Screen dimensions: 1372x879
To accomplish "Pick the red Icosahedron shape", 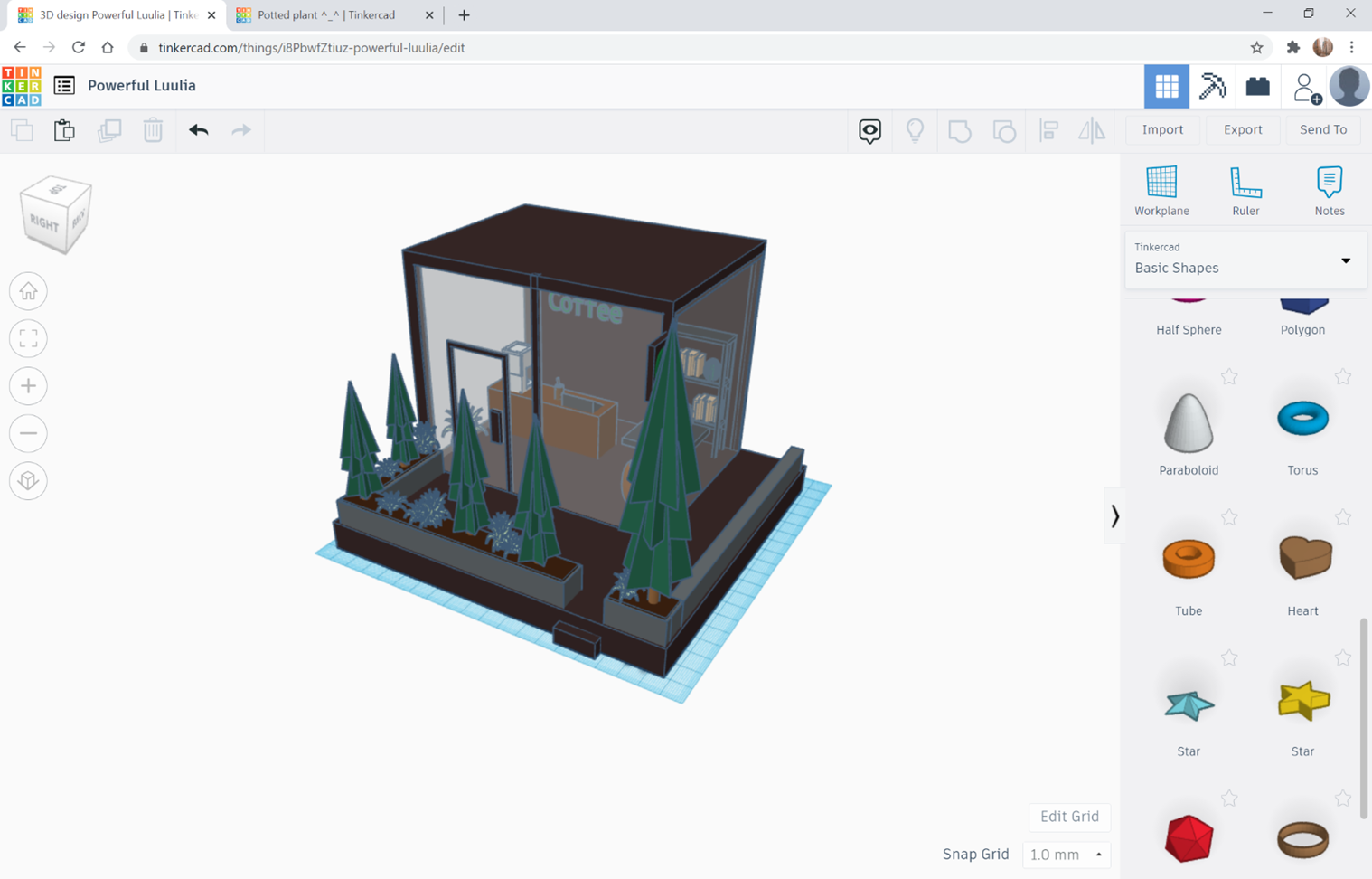I will coord(1189,838).
